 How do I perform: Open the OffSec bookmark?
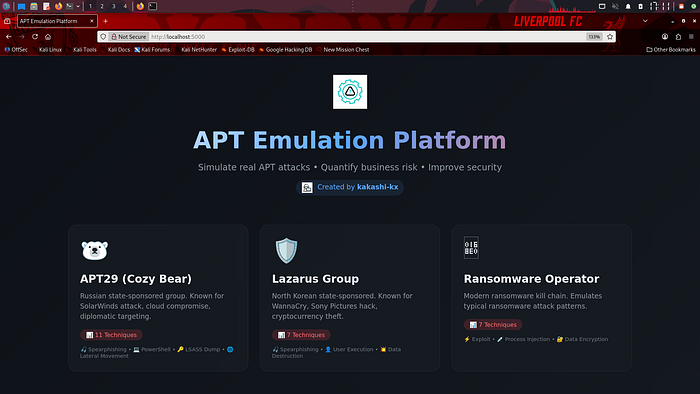point(16,50)
